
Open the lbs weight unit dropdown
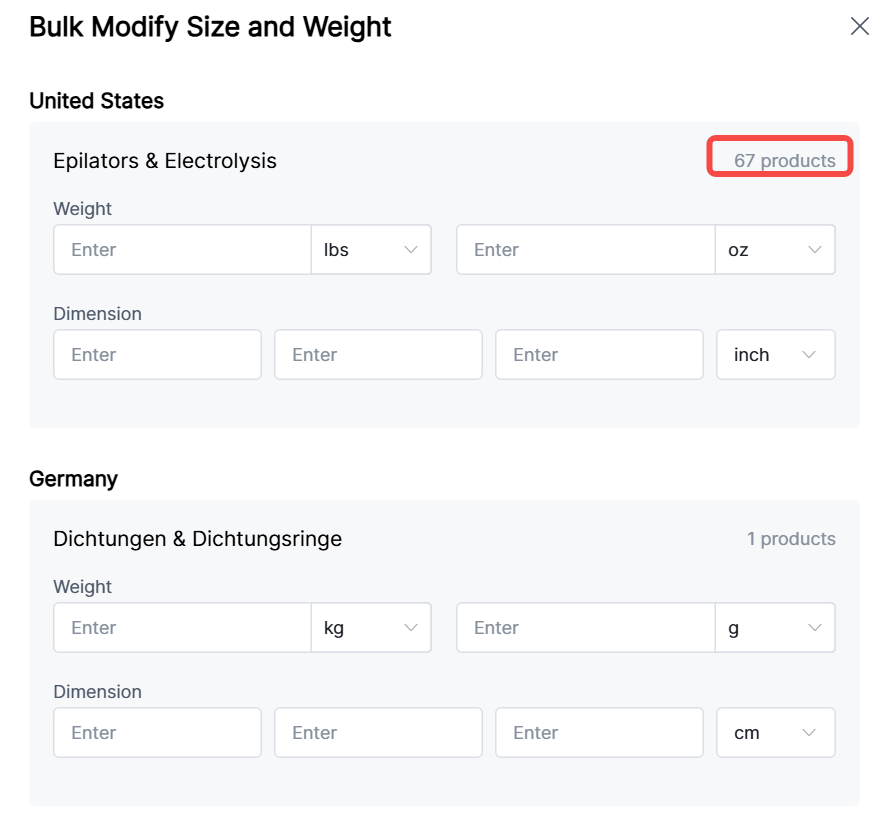pyautogui.click(x=371, y=250)
